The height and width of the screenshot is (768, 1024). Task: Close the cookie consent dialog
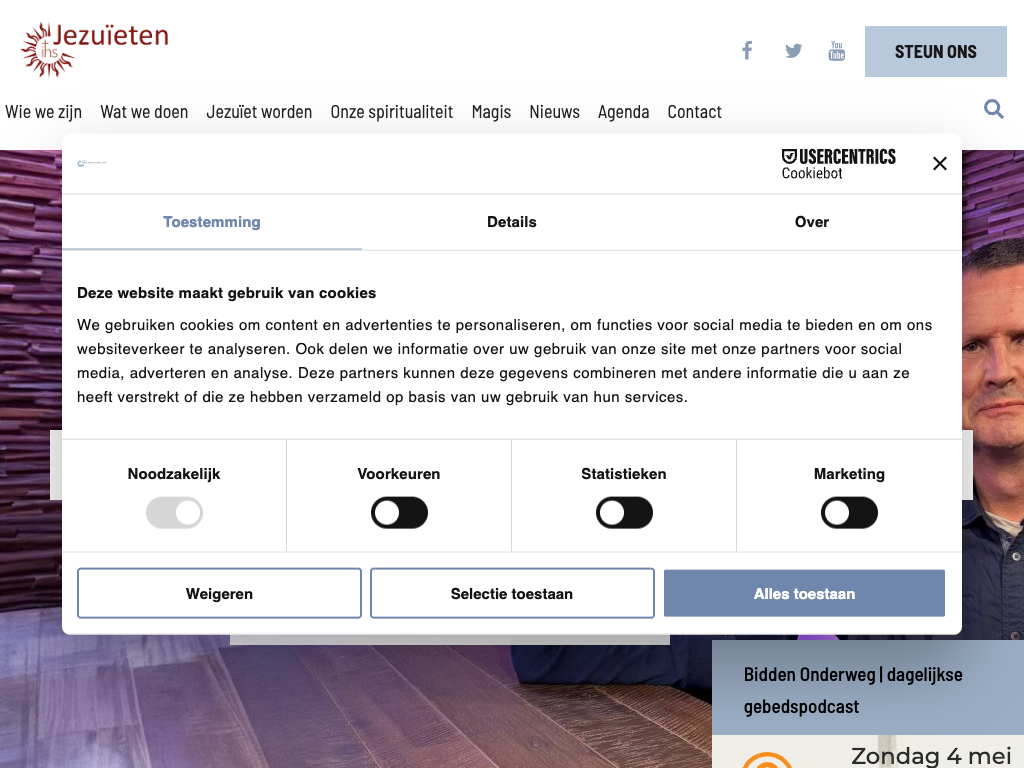pos(940,163)
